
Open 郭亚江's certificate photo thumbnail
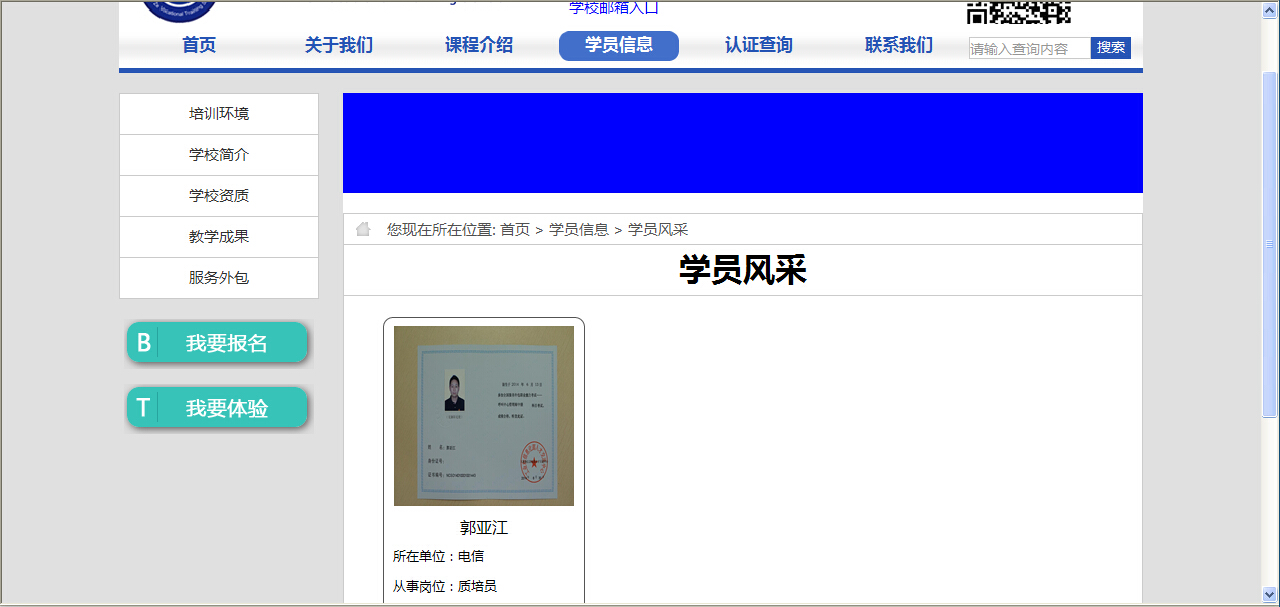(x=484, y=416)
